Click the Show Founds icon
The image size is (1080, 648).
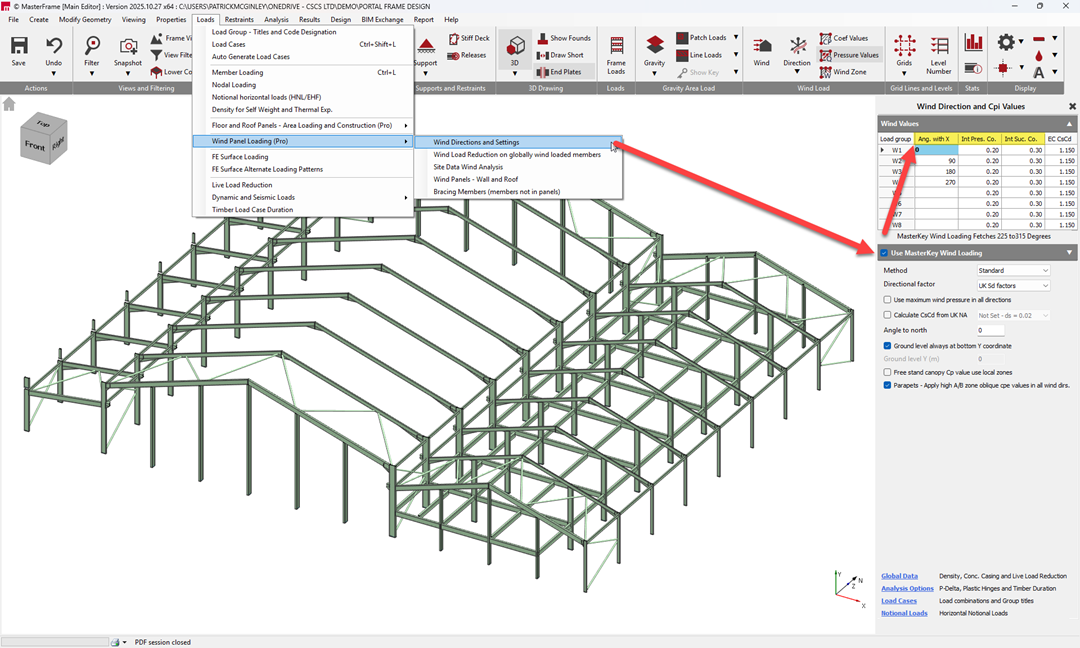543,38
